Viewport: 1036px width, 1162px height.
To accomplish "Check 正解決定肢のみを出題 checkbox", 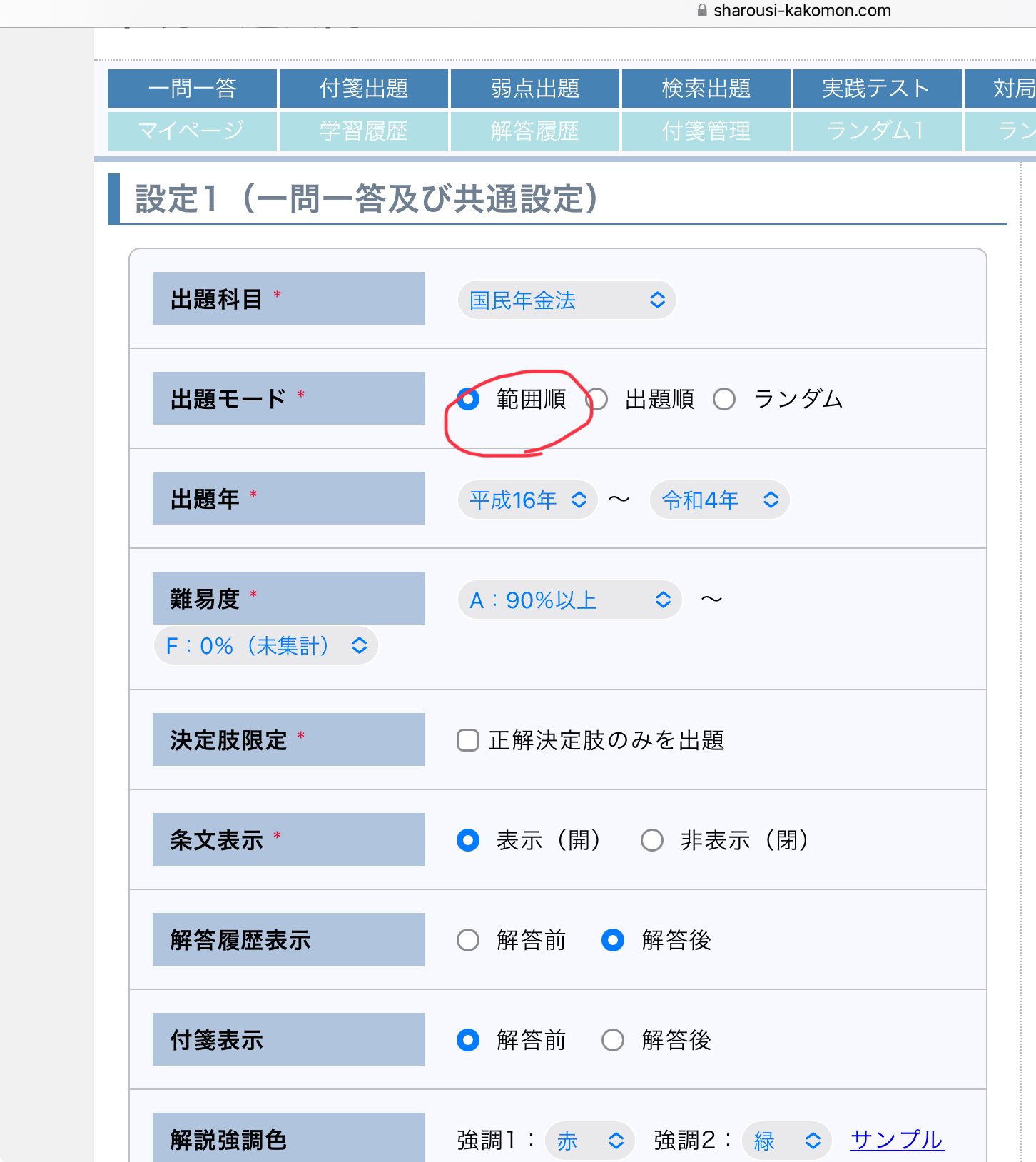I will 468,740.
